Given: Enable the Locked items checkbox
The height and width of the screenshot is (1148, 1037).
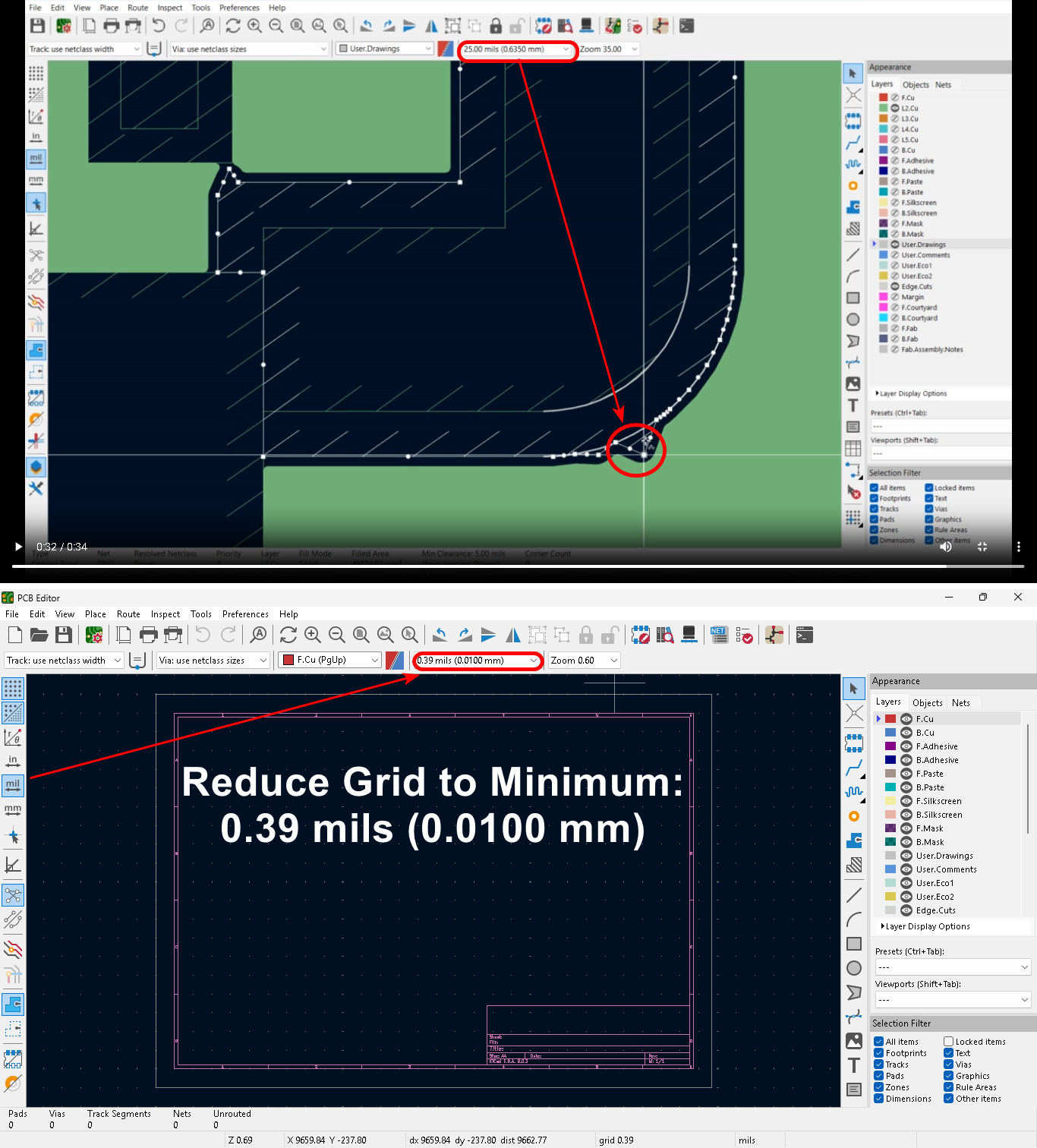Looking at the screenshot, I should [948, 1042].
